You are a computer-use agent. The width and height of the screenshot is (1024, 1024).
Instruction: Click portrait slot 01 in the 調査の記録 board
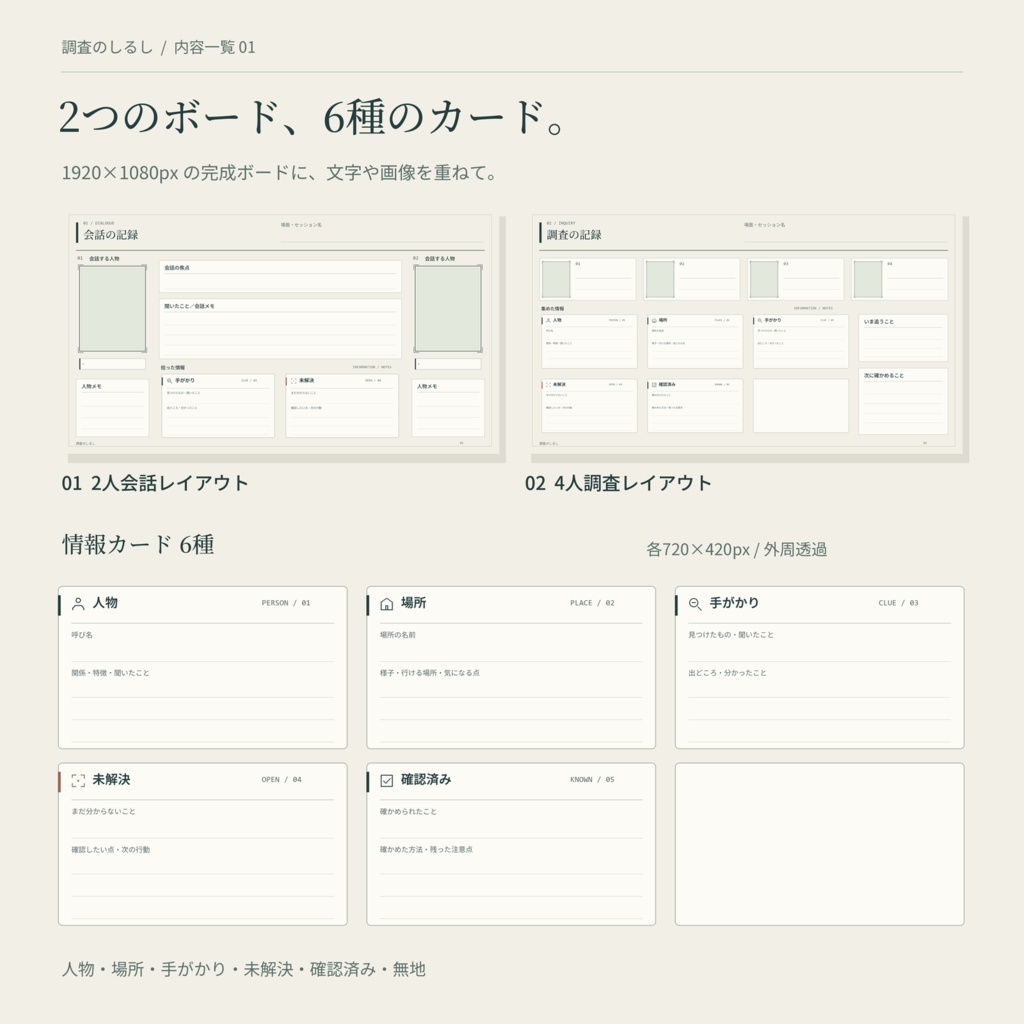pos(556,280)
